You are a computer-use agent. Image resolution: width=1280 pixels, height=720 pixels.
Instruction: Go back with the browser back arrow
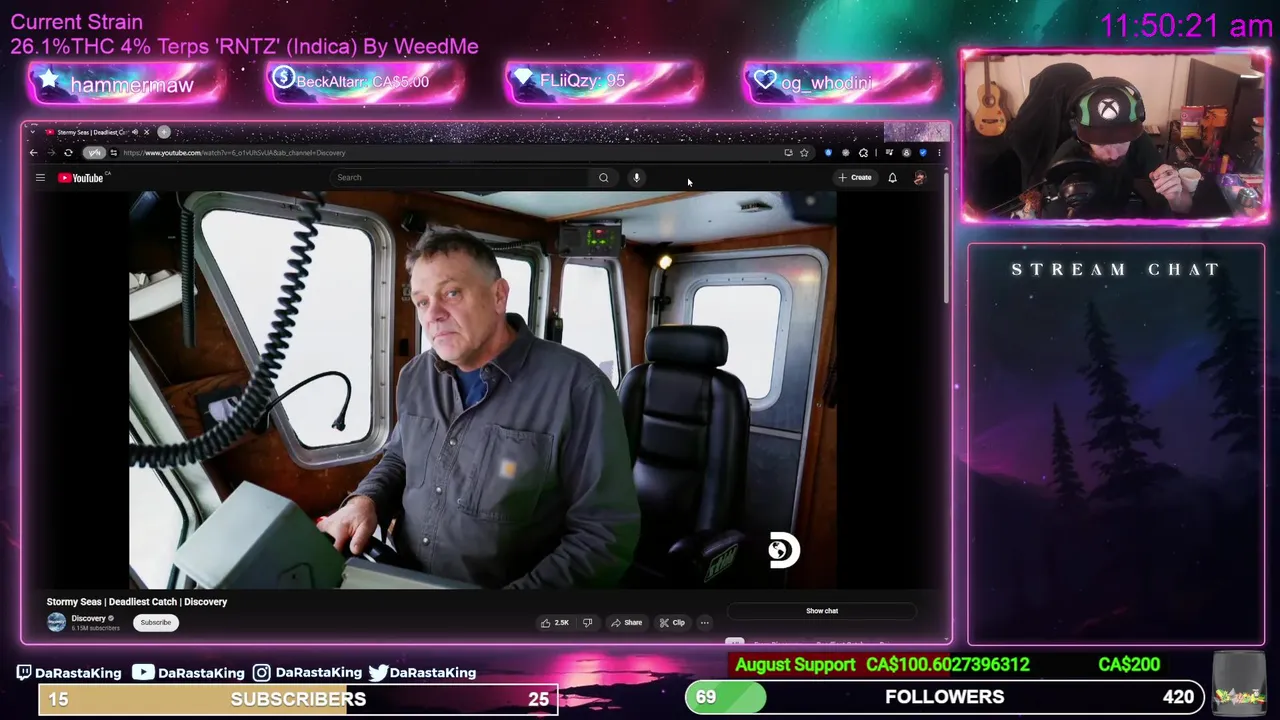pyautogui.click(x=33, y=153)
